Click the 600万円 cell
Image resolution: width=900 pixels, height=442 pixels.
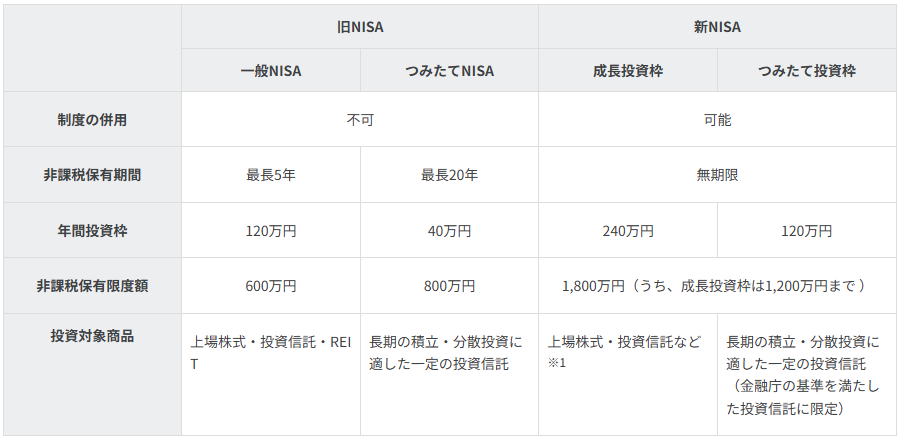[270, 286]
